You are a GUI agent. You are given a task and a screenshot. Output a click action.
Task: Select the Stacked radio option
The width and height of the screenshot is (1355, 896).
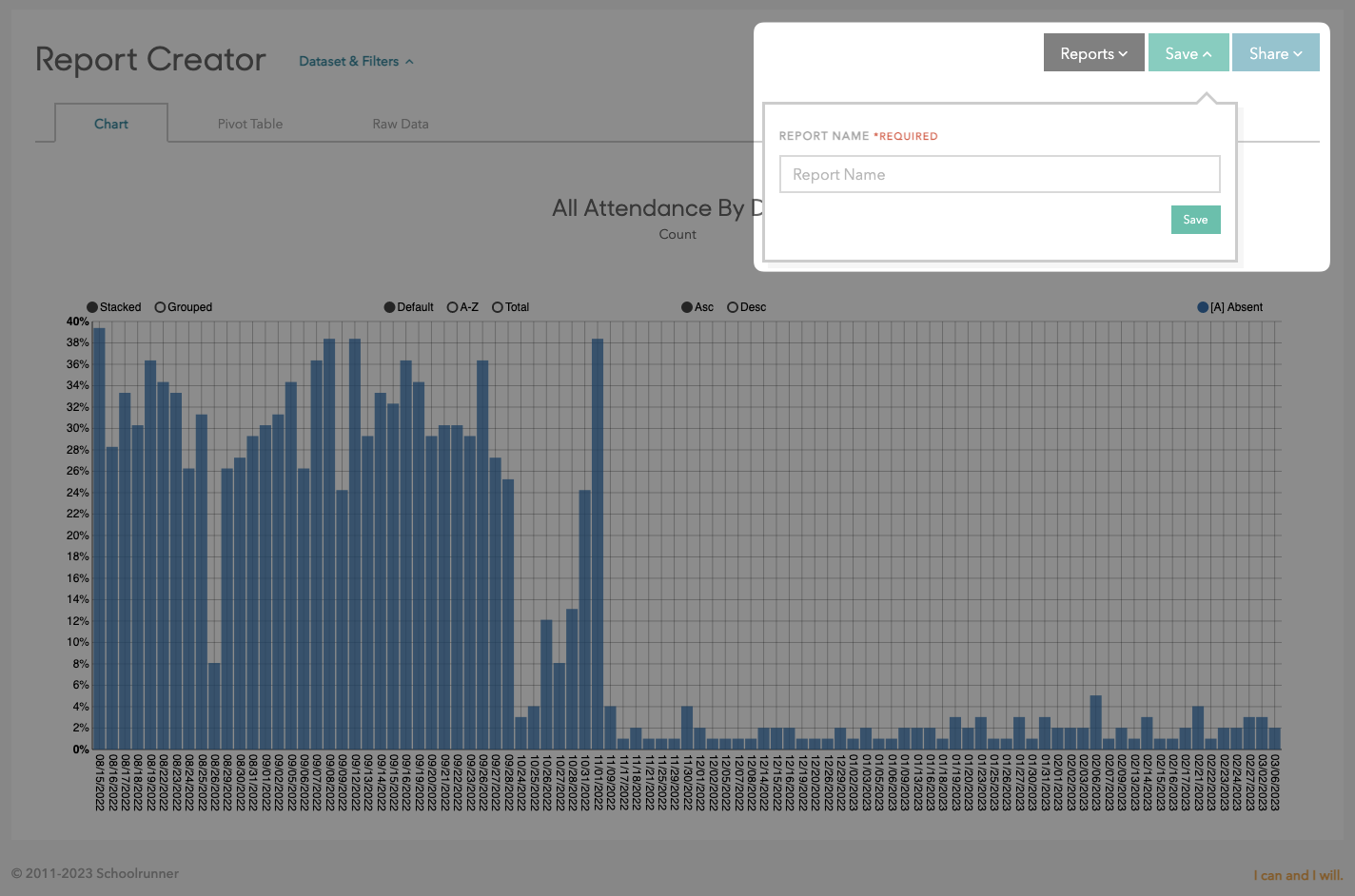92,307
